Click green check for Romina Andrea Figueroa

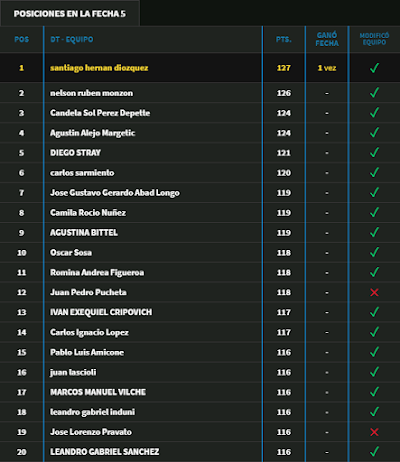point(374,272)
